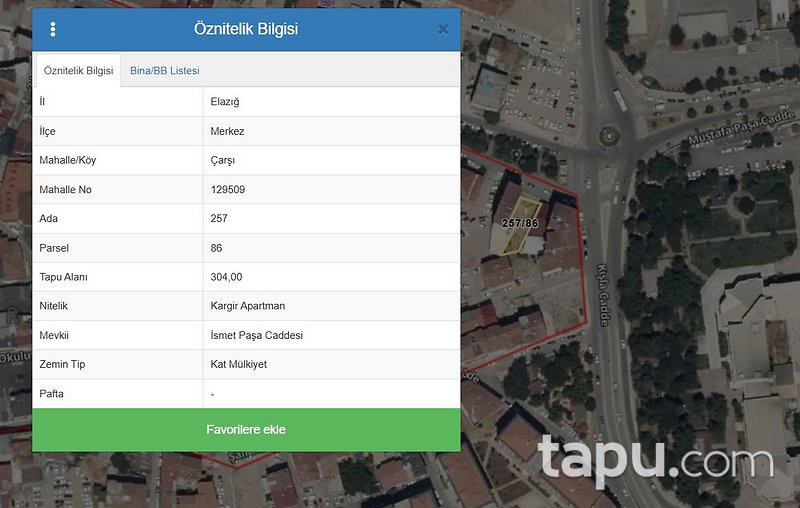Image resolution: width=800 pixels, height=508 pixels.
Task: Click the Nitelik label
Action: (54, 306)
